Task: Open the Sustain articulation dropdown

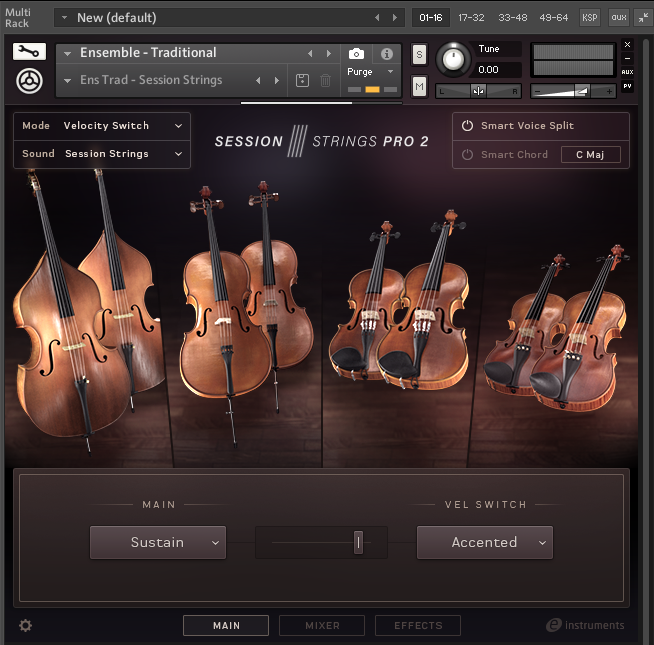Action: pyautogui.click(x=158, y=542)
